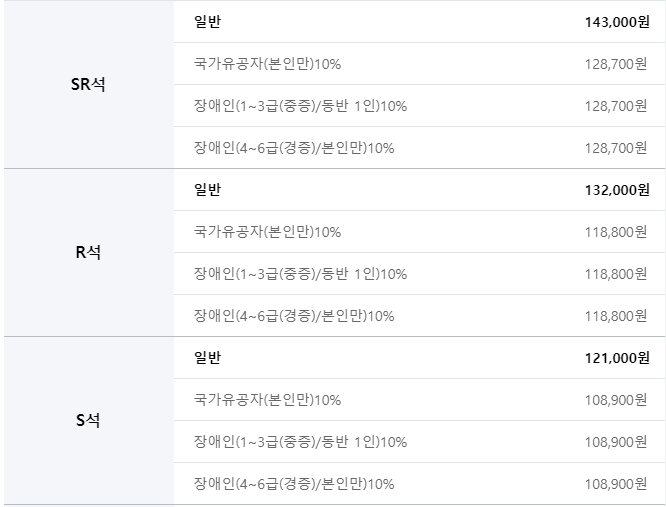The height and width of the screenshot is (507, 666).
Task: Select S석 국가유공자(본인만)10% discount row
Action: [x=419, y=400]
